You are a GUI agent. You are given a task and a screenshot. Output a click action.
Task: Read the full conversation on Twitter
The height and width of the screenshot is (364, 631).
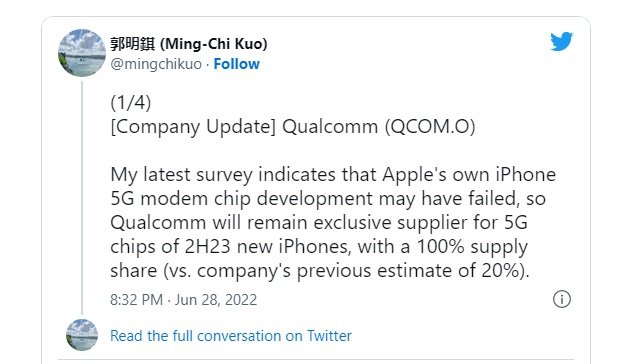click(x=231, y=335)
